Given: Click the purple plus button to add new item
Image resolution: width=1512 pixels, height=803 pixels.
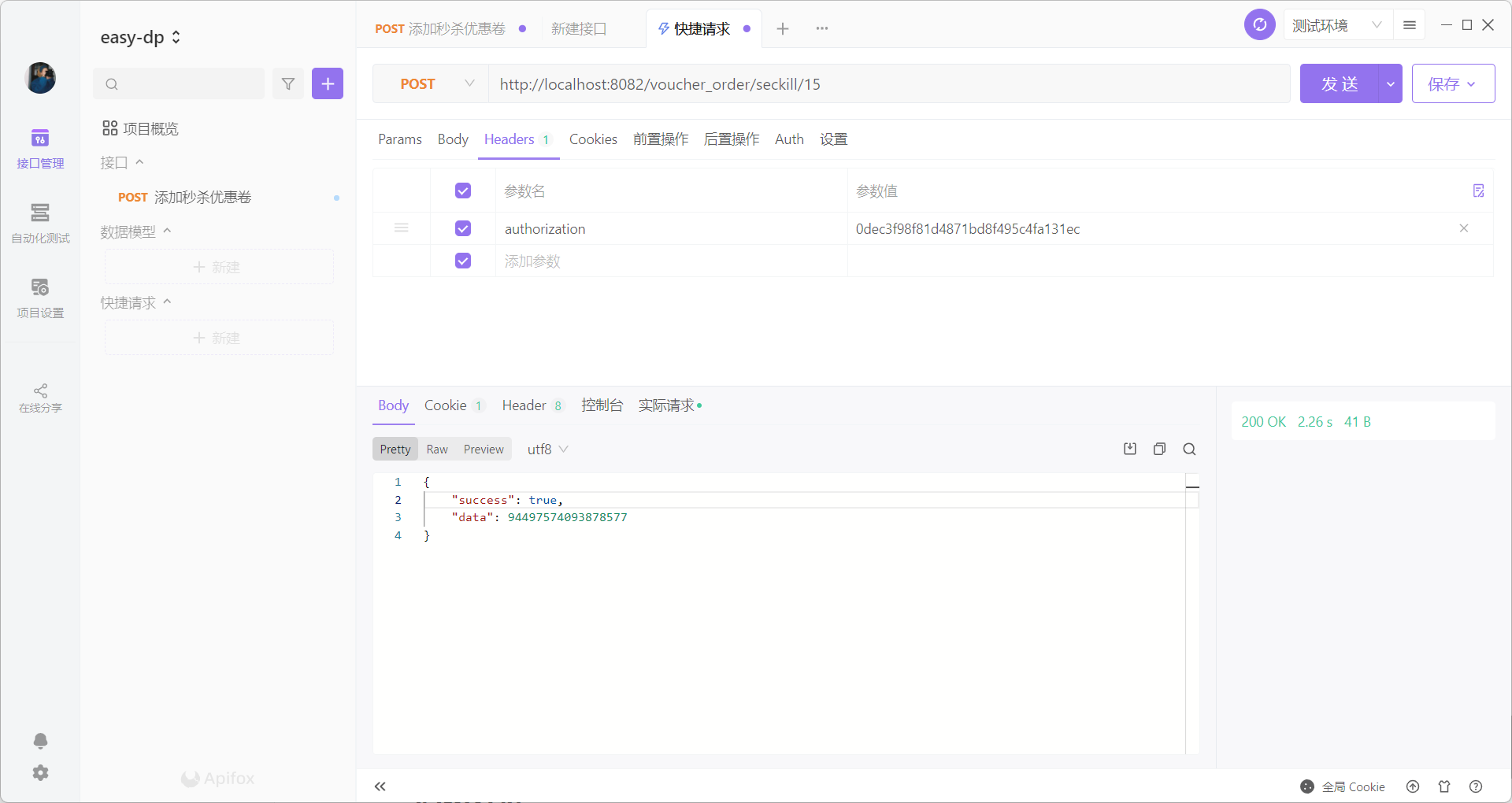Looking at the screenshot, I should 328,83.
